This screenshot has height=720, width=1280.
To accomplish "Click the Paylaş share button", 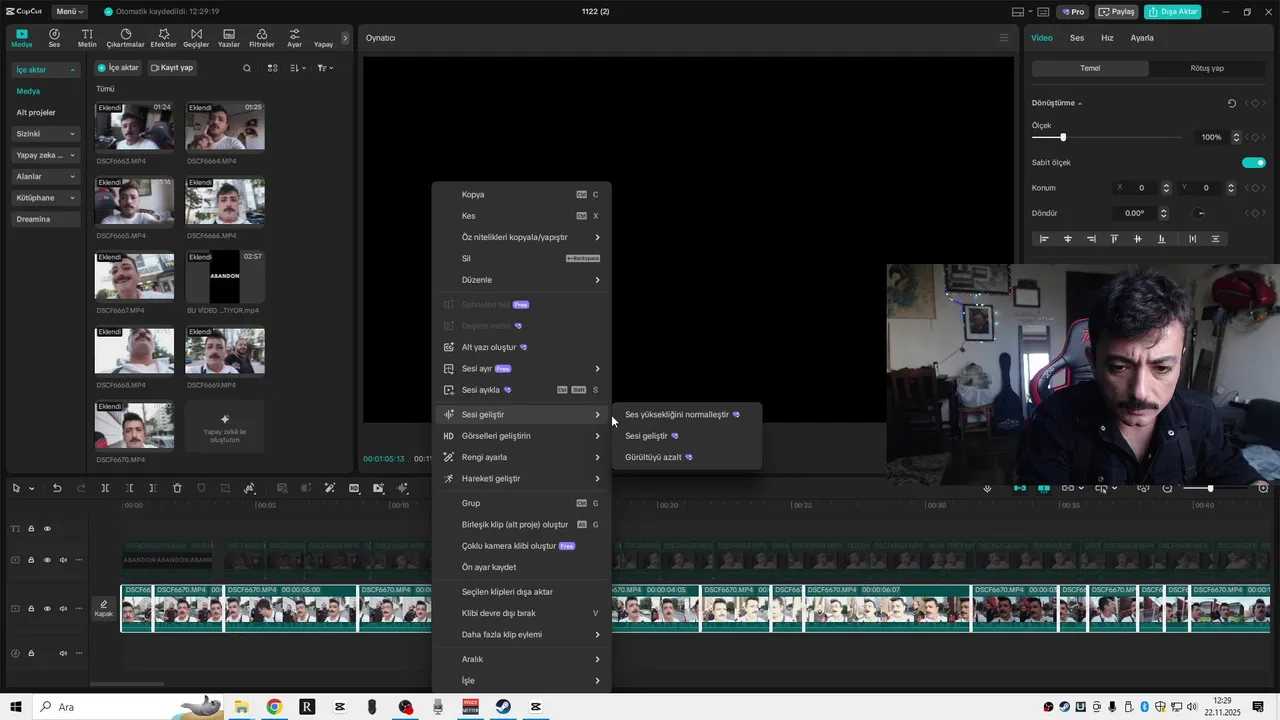I will pyautogui.click(x=1116, y=12).
